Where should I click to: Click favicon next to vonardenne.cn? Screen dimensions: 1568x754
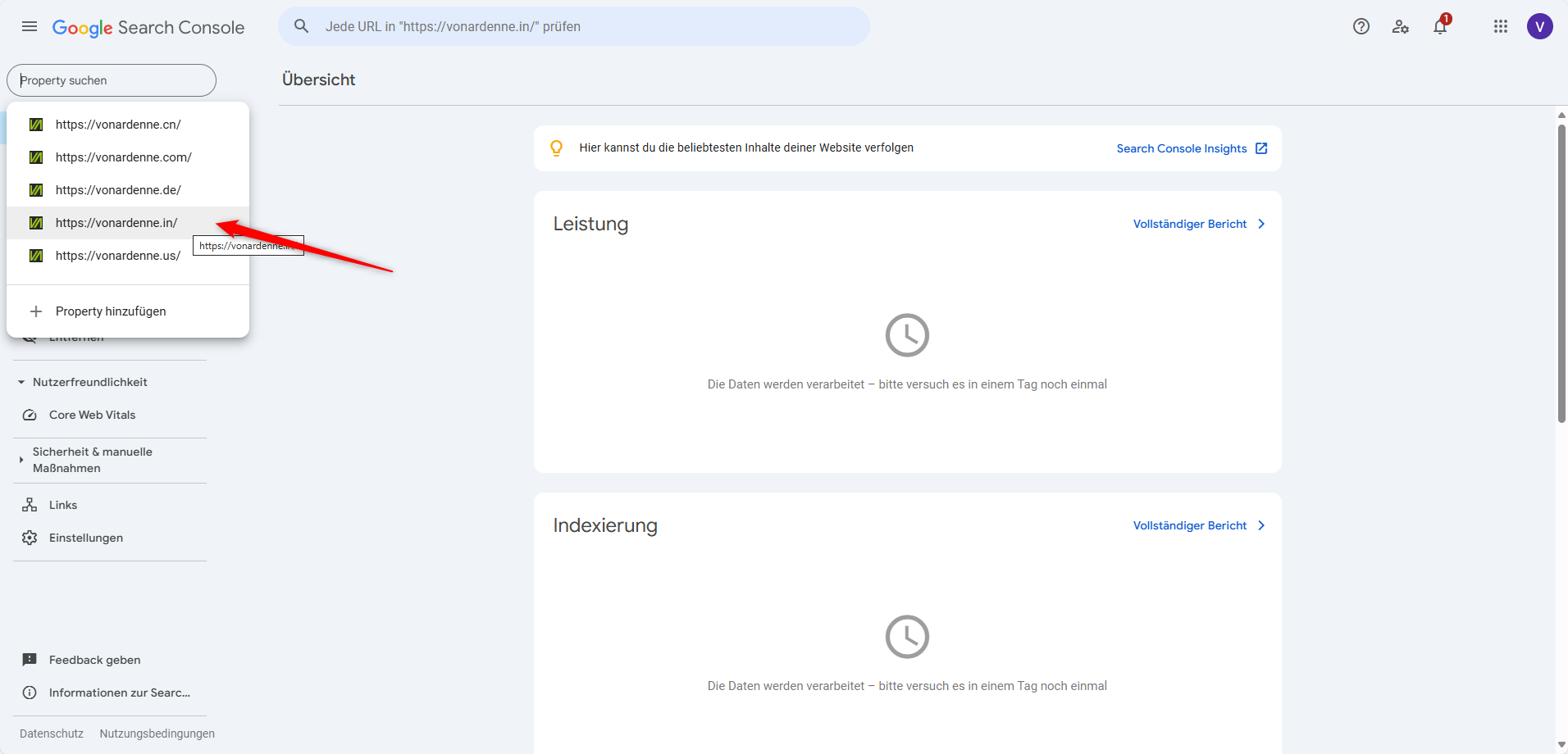(x=36, y=125)
